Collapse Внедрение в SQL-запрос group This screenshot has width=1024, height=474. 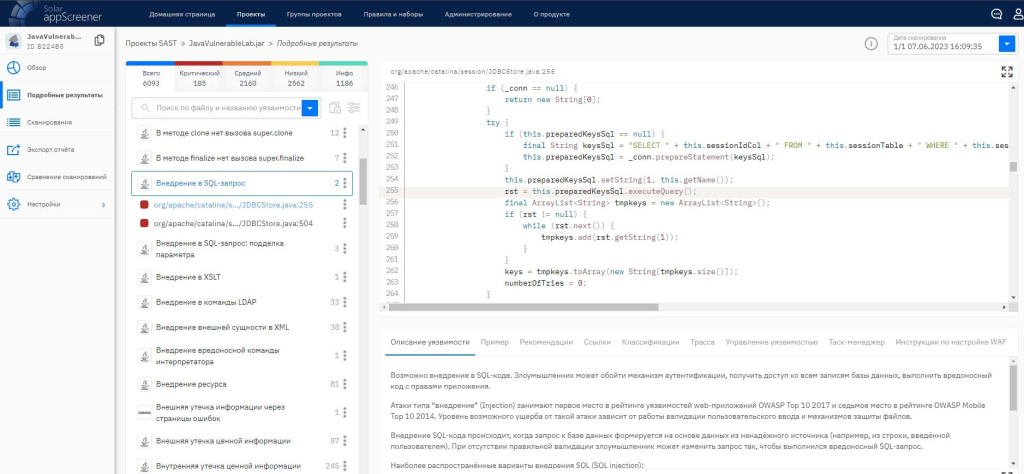coord(201,183)
